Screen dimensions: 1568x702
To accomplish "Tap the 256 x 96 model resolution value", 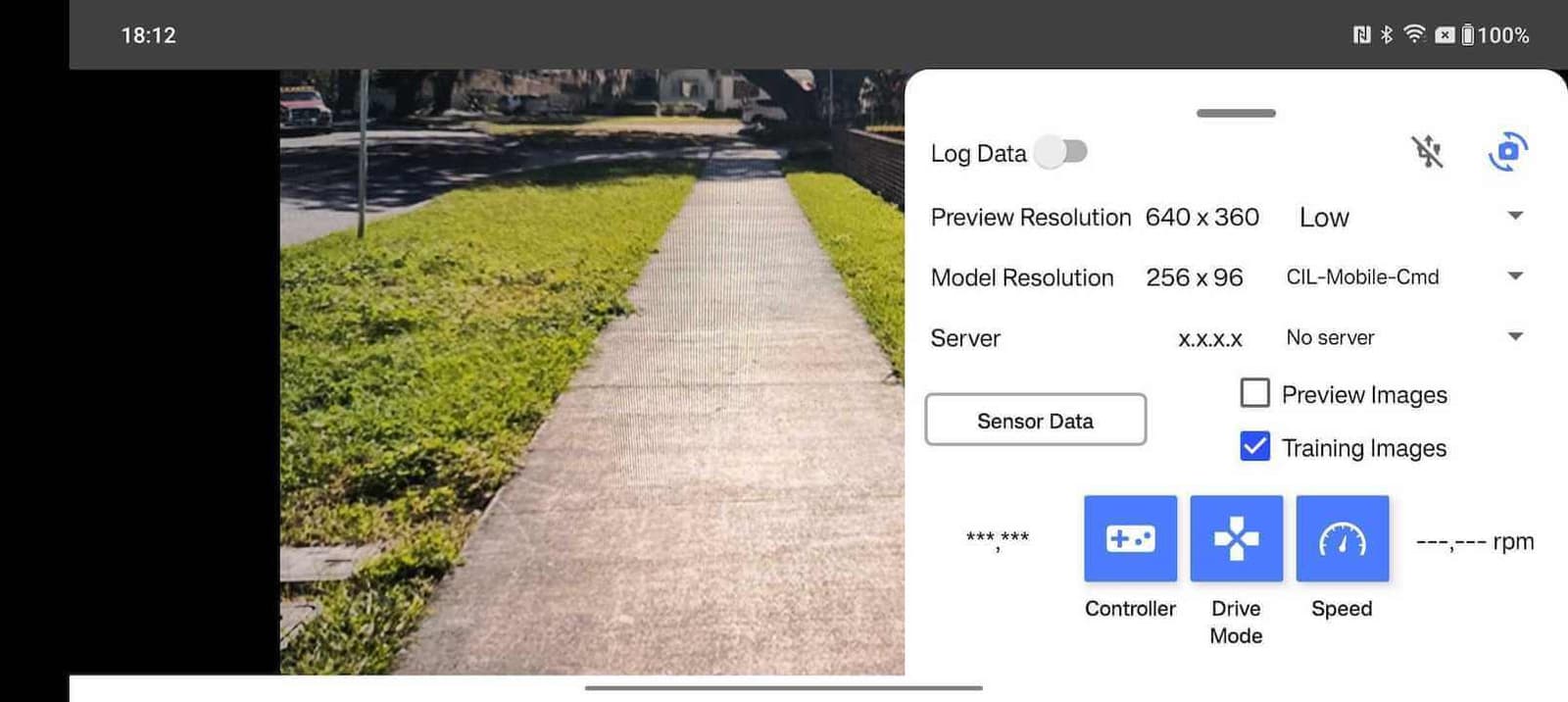I will [x=1195, y=277].
